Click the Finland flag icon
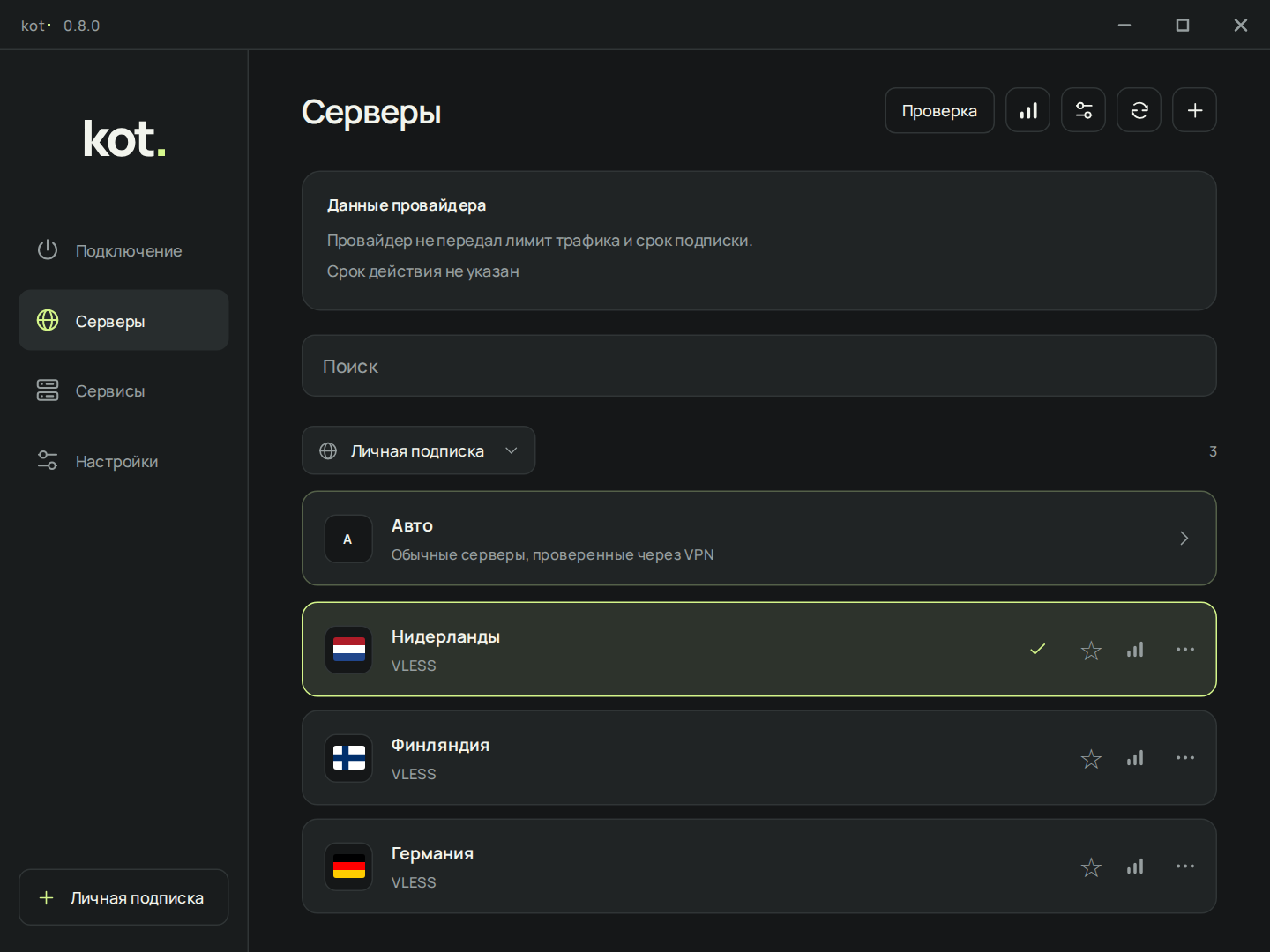This screenshot has height=952, width=1270. point(348,758)
